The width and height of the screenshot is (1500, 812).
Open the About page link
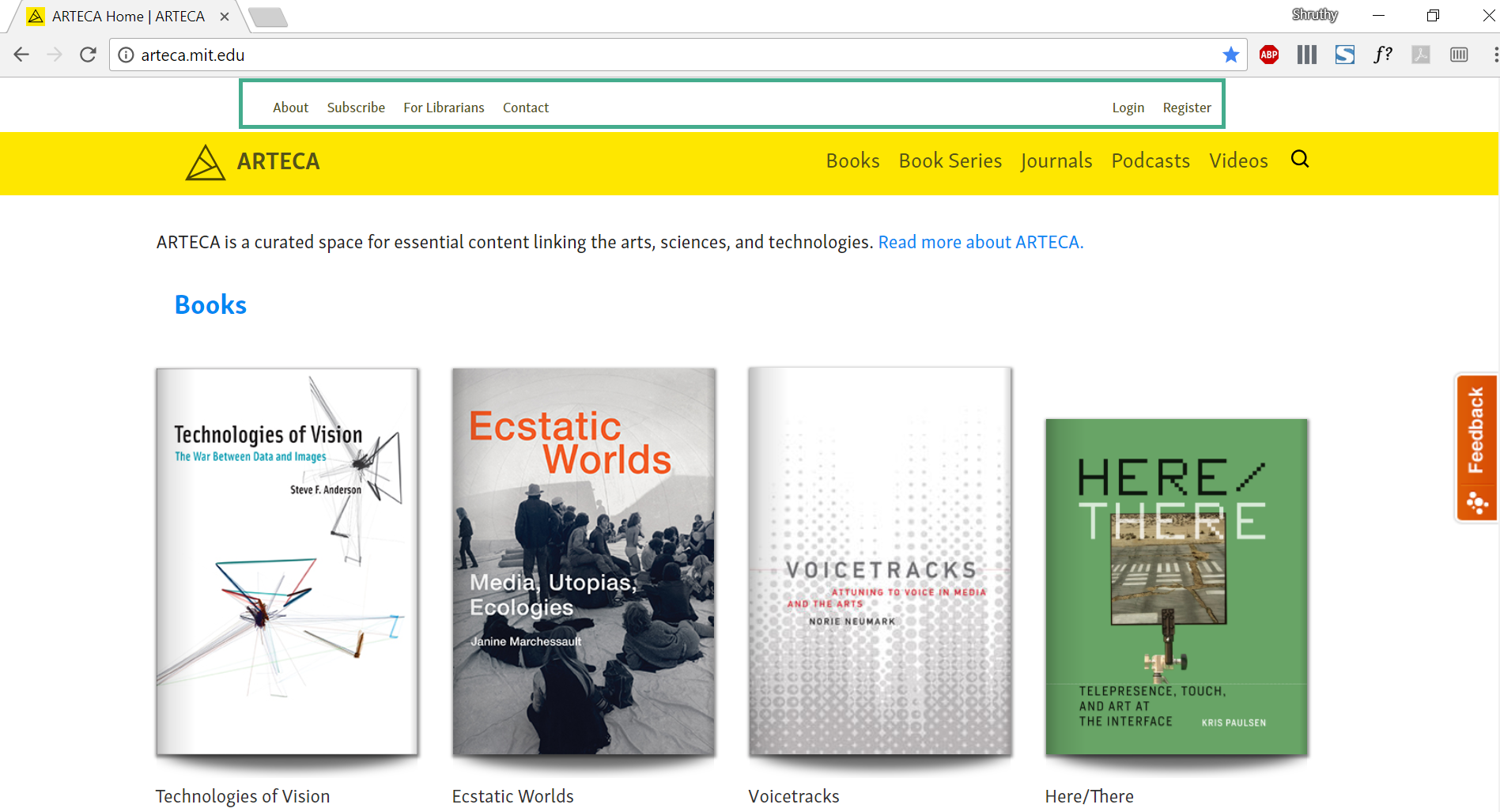[x=290, y=108]
